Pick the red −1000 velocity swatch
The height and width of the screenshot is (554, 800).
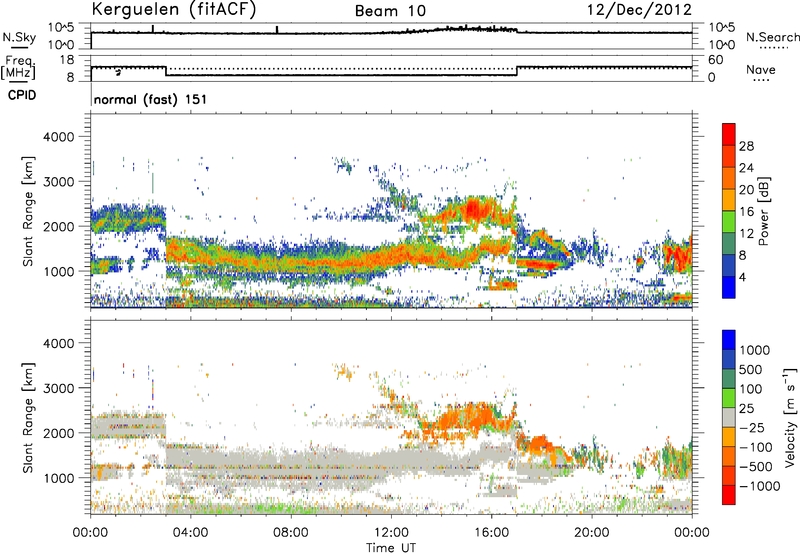pyautogui.click(x=729, y=495)
